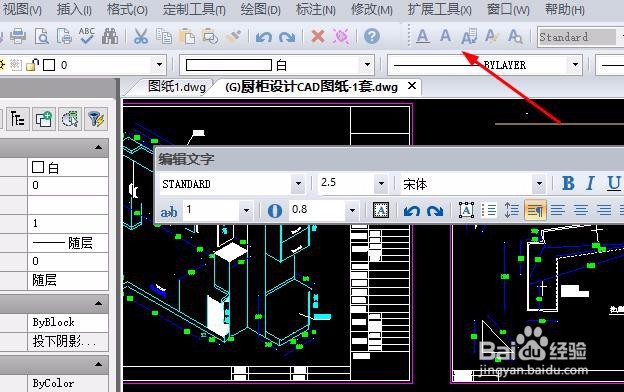Open the 格式(O) menu
This screenshot has height=392, width=624.
[x=127, y=10]
